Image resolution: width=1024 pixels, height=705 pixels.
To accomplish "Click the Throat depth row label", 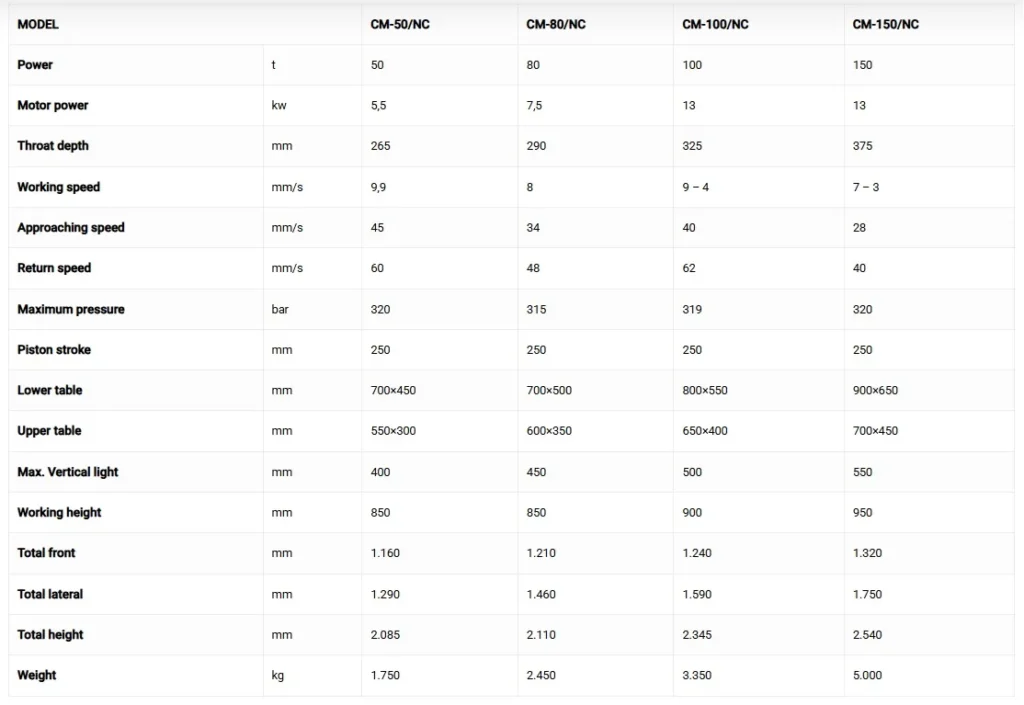I will point(53,146).
